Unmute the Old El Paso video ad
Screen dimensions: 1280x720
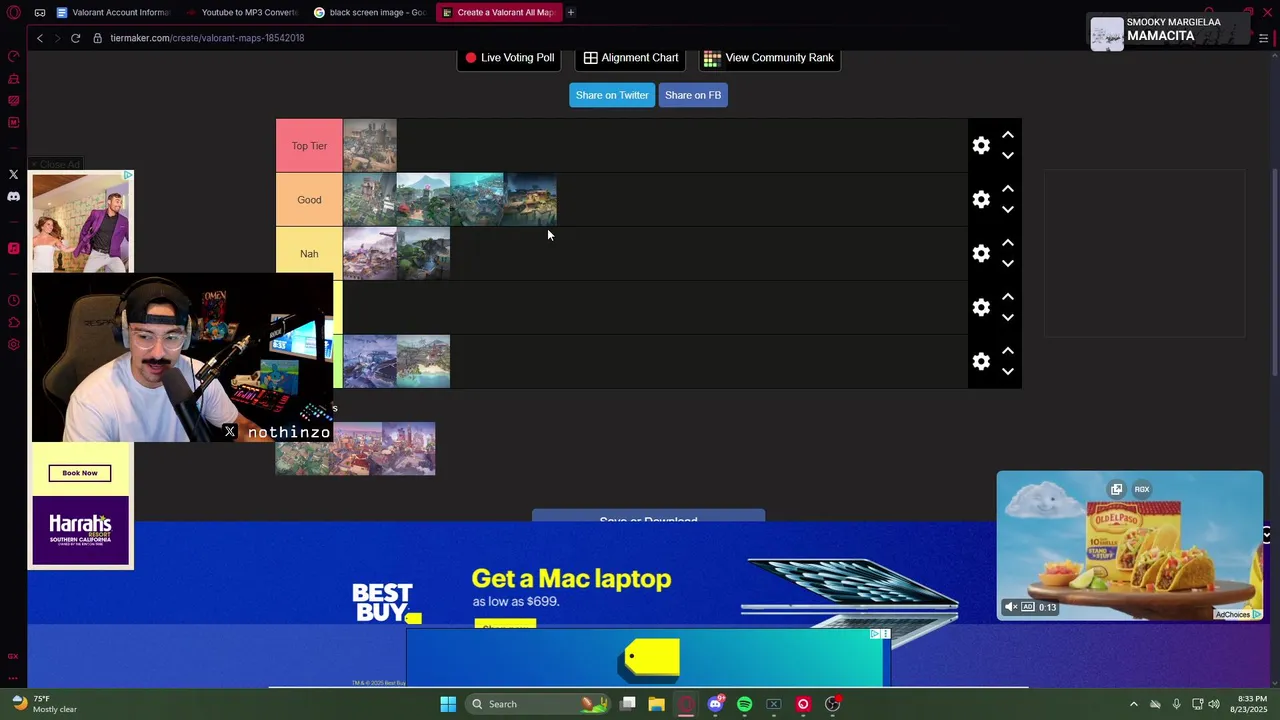point(1011,607)
